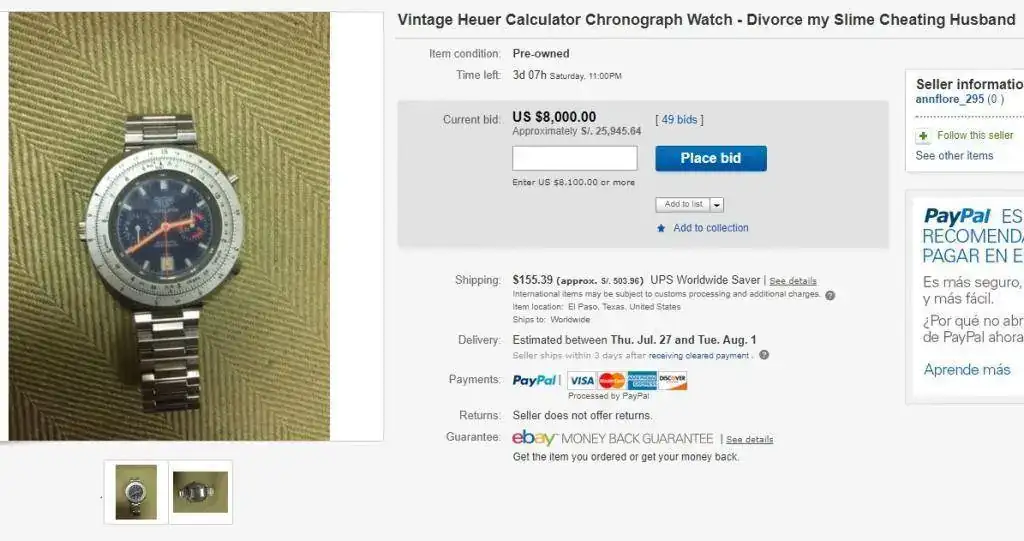Click the Place bid button

point(711,158)
